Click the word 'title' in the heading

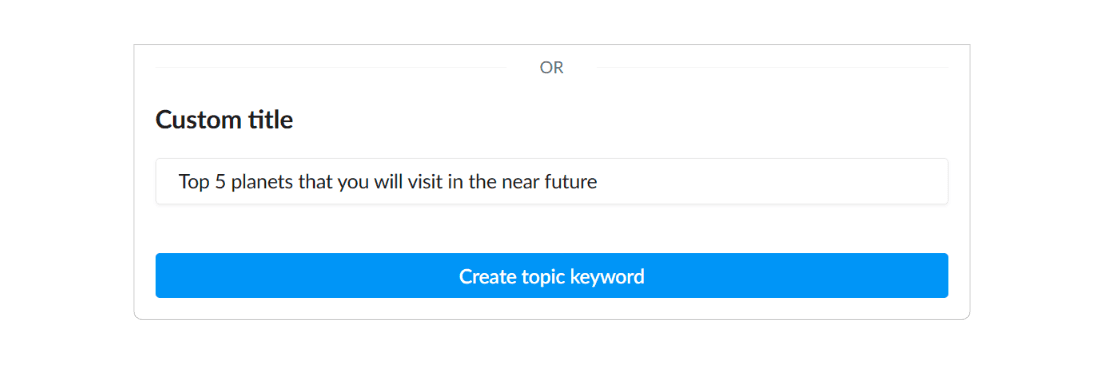pos(271,120)
